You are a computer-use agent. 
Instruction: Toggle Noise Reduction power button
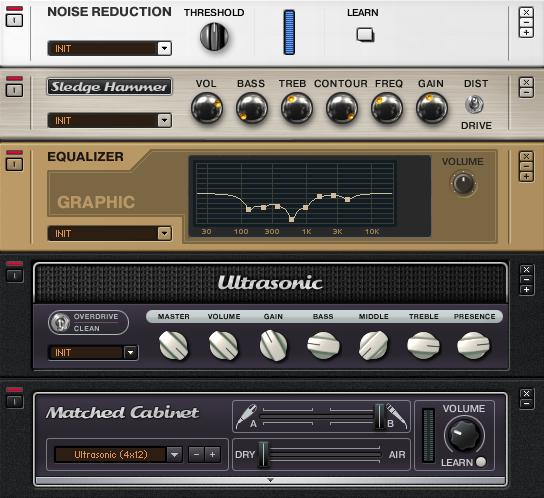pos(15,20)
